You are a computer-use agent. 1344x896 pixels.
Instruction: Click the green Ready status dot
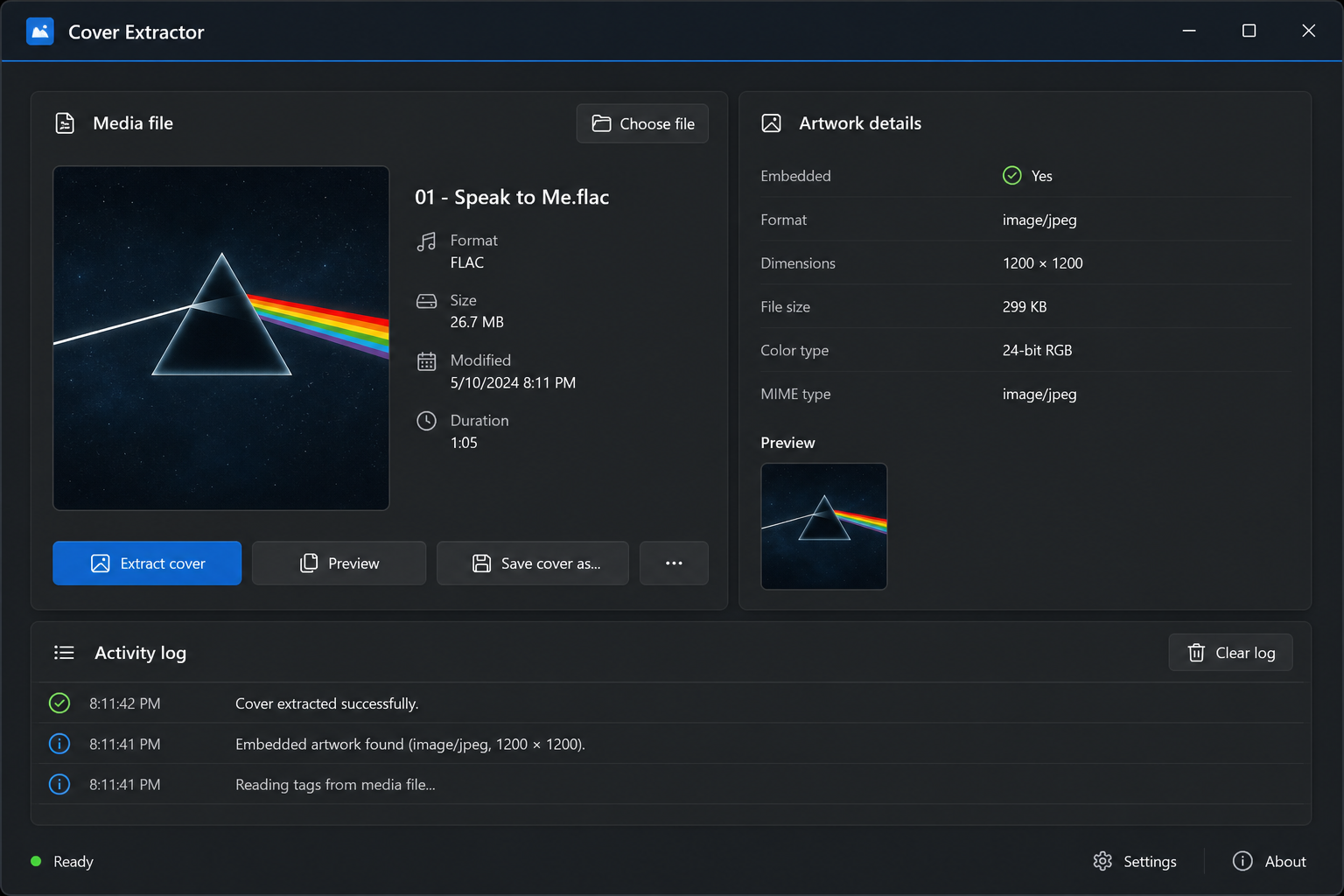[x=36, y=861]
